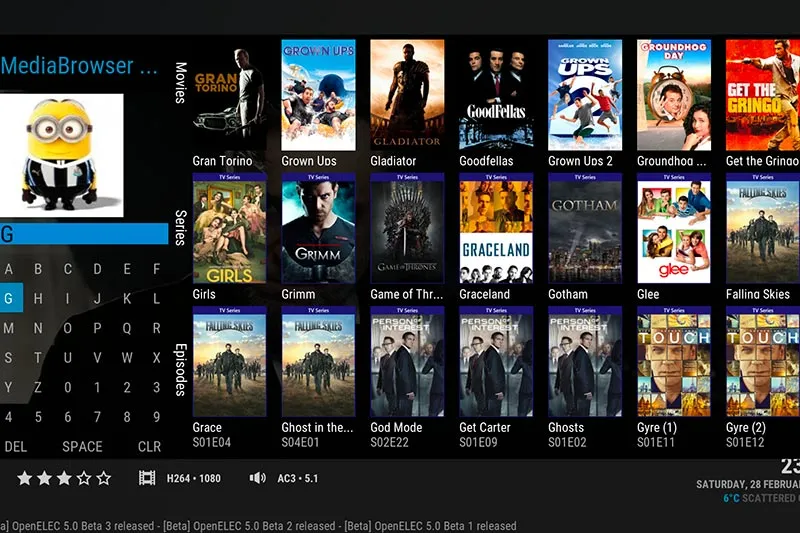Click the star rating display

pyautogui.click(x=64, y=478)
